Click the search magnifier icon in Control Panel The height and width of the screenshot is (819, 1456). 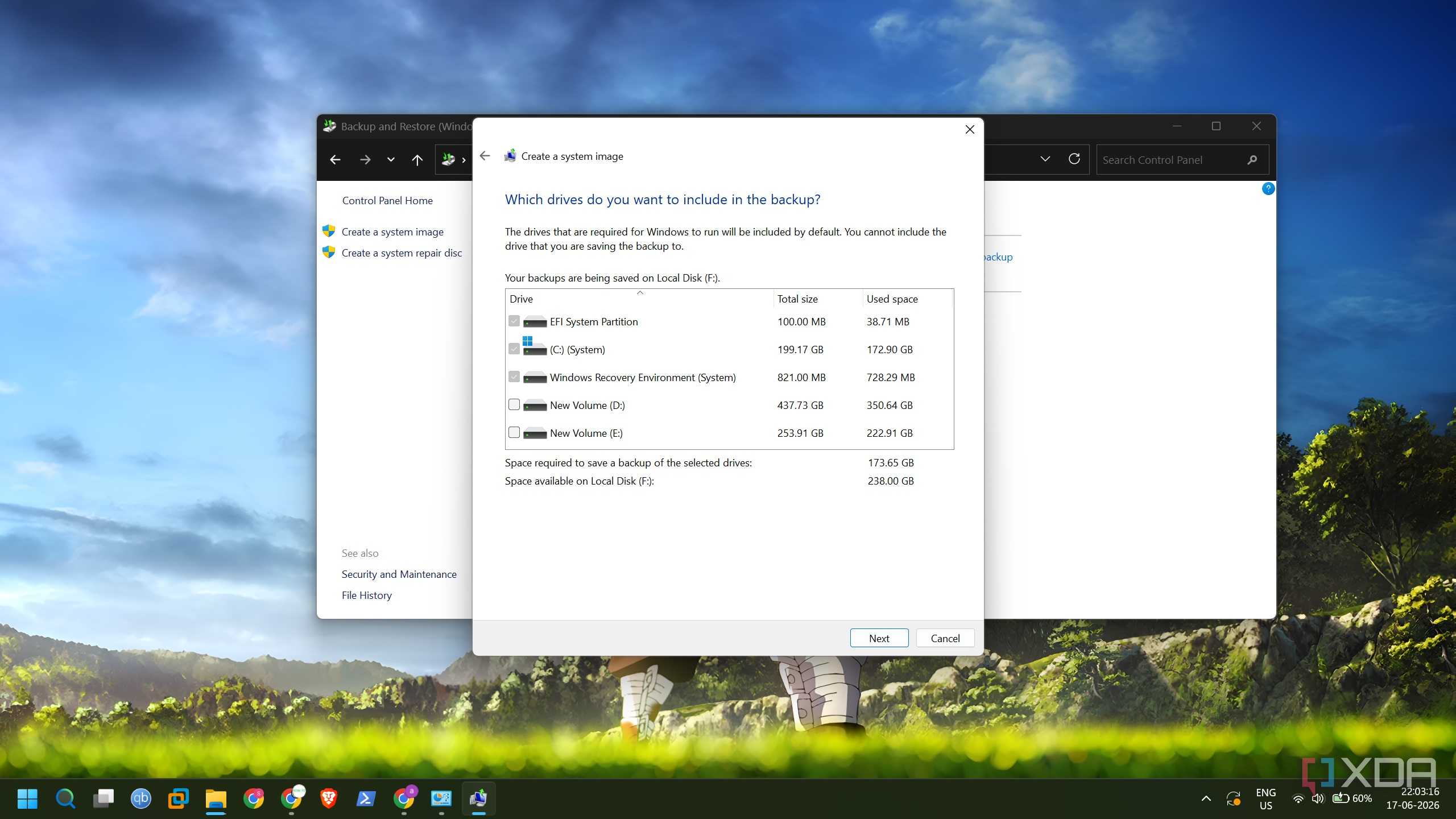tap(1252, 160)
